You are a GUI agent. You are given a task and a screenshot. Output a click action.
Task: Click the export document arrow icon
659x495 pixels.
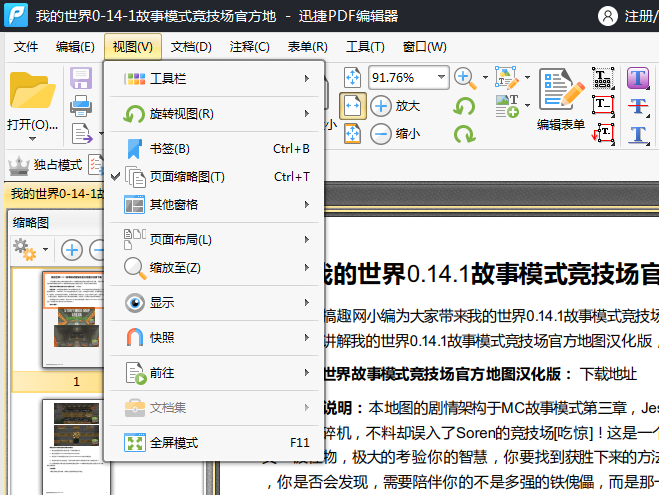82,134
